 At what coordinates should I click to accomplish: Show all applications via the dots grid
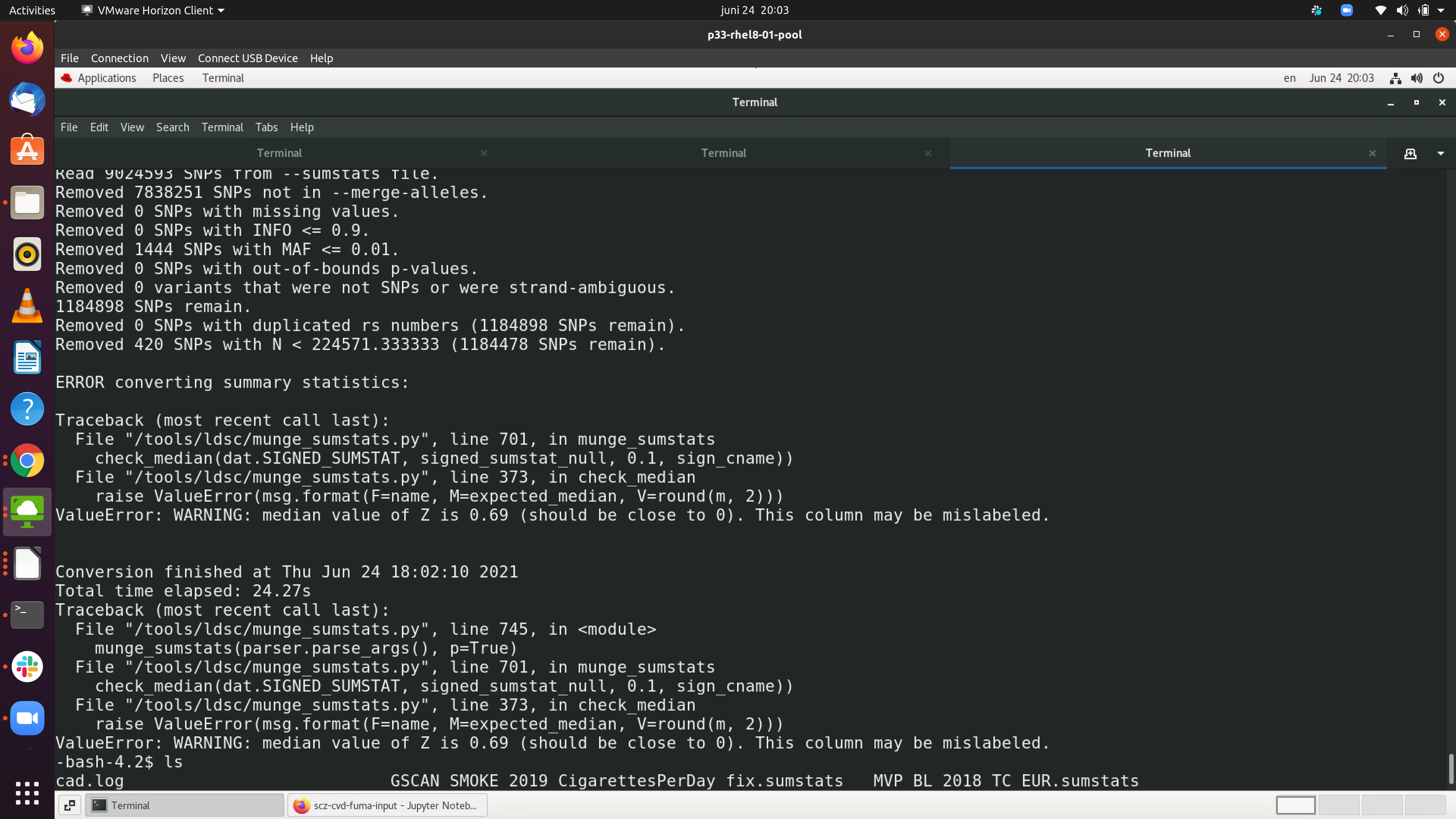point(27,793)
